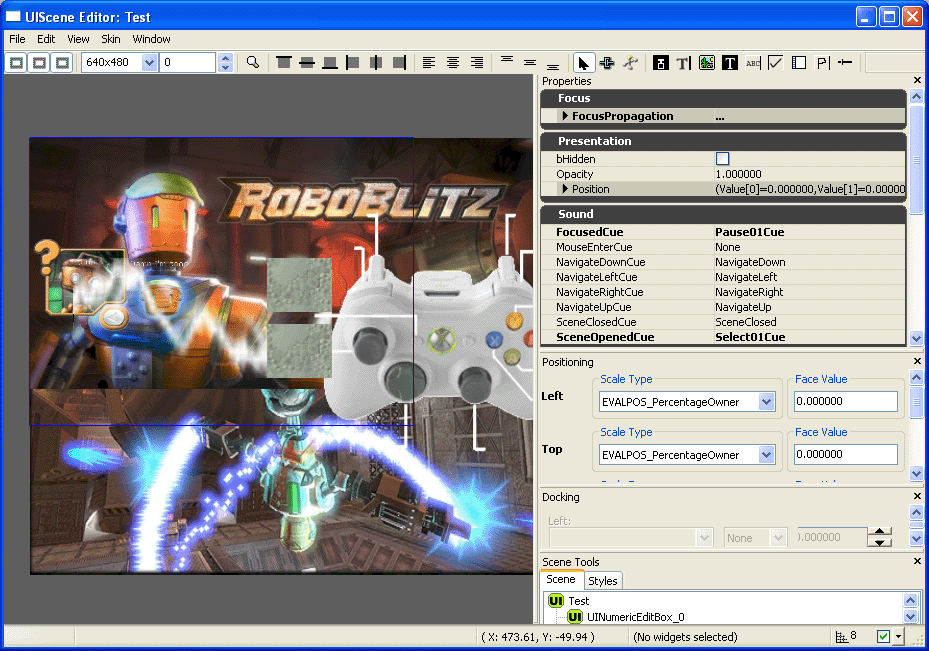Select the panel widget tool
The image size is (929, 651).
(x=799, y=62)
